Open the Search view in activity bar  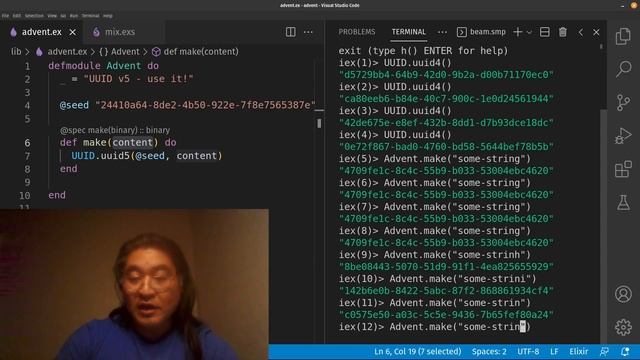click(x=623, y=69)
